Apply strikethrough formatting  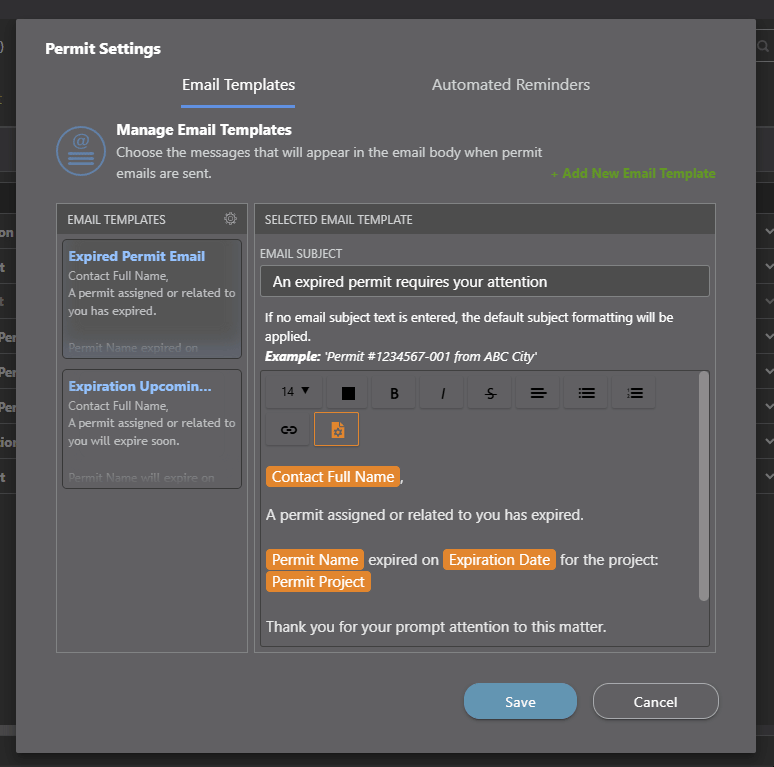coord(490,393)
